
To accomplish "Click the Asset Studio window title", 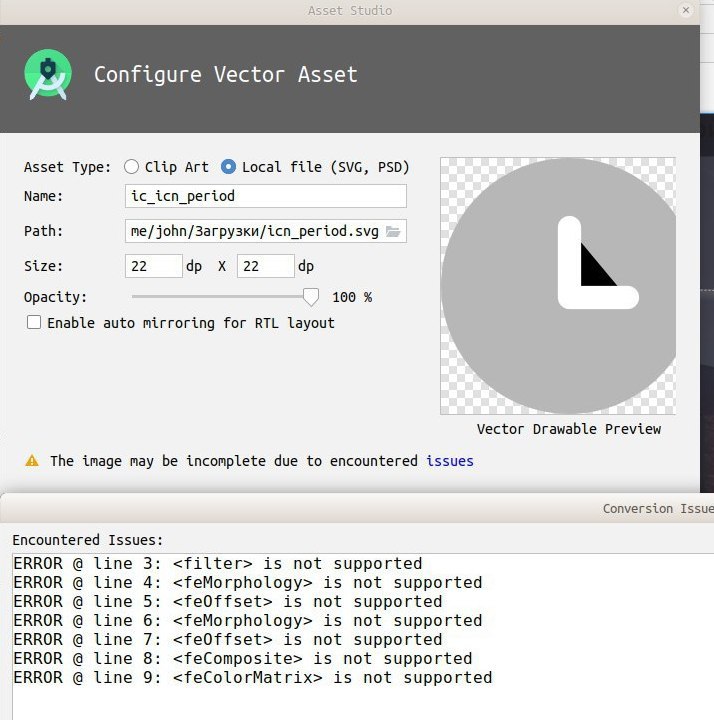I will [350, 11].
